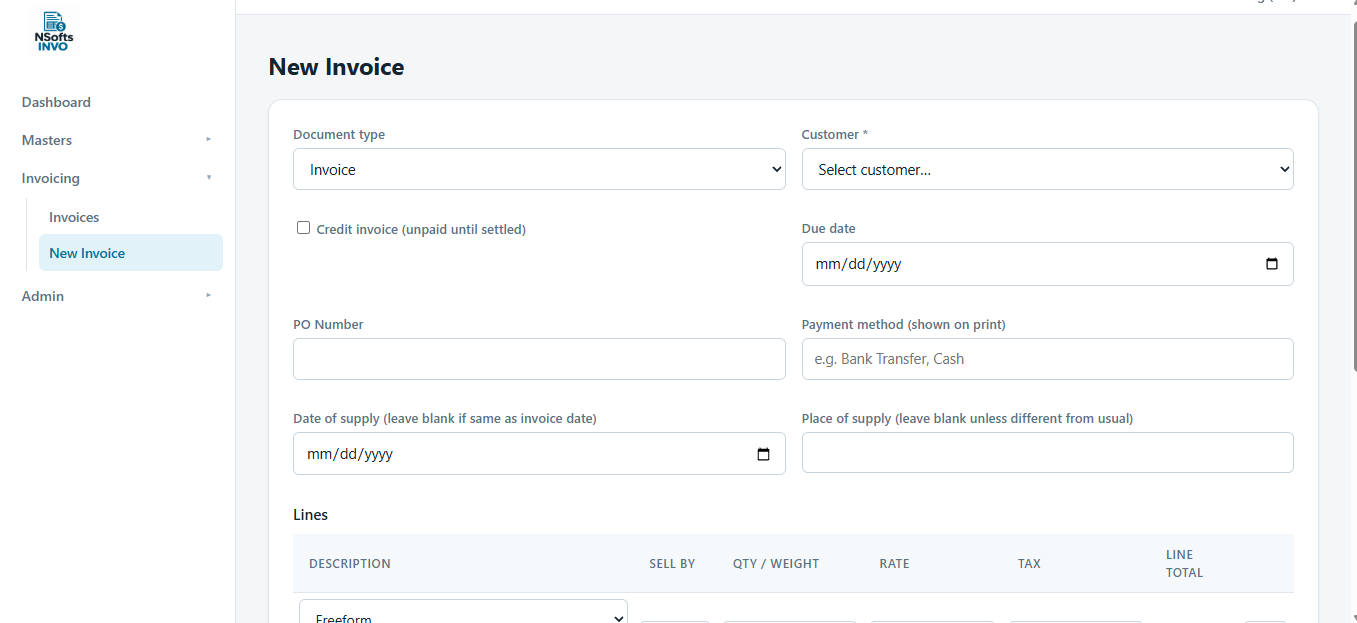Click the Lines section heading

310,515
